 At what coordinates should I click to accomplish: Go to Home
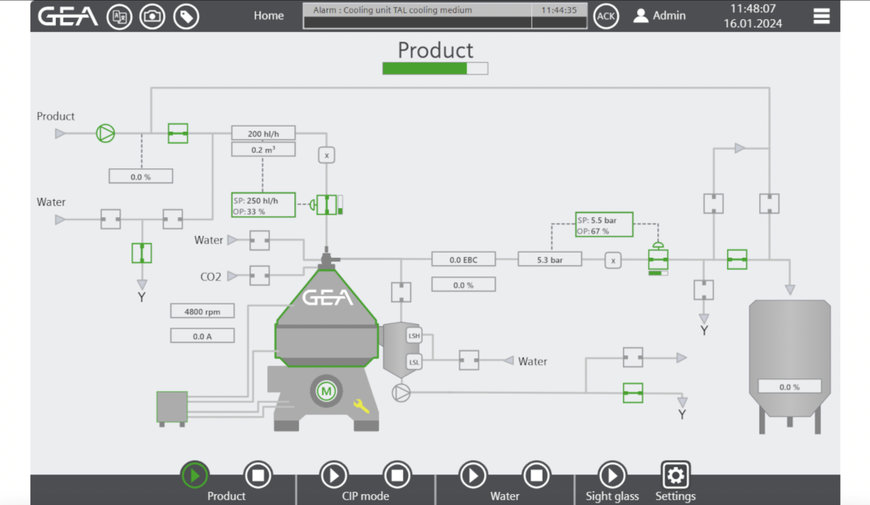[269, 16]
